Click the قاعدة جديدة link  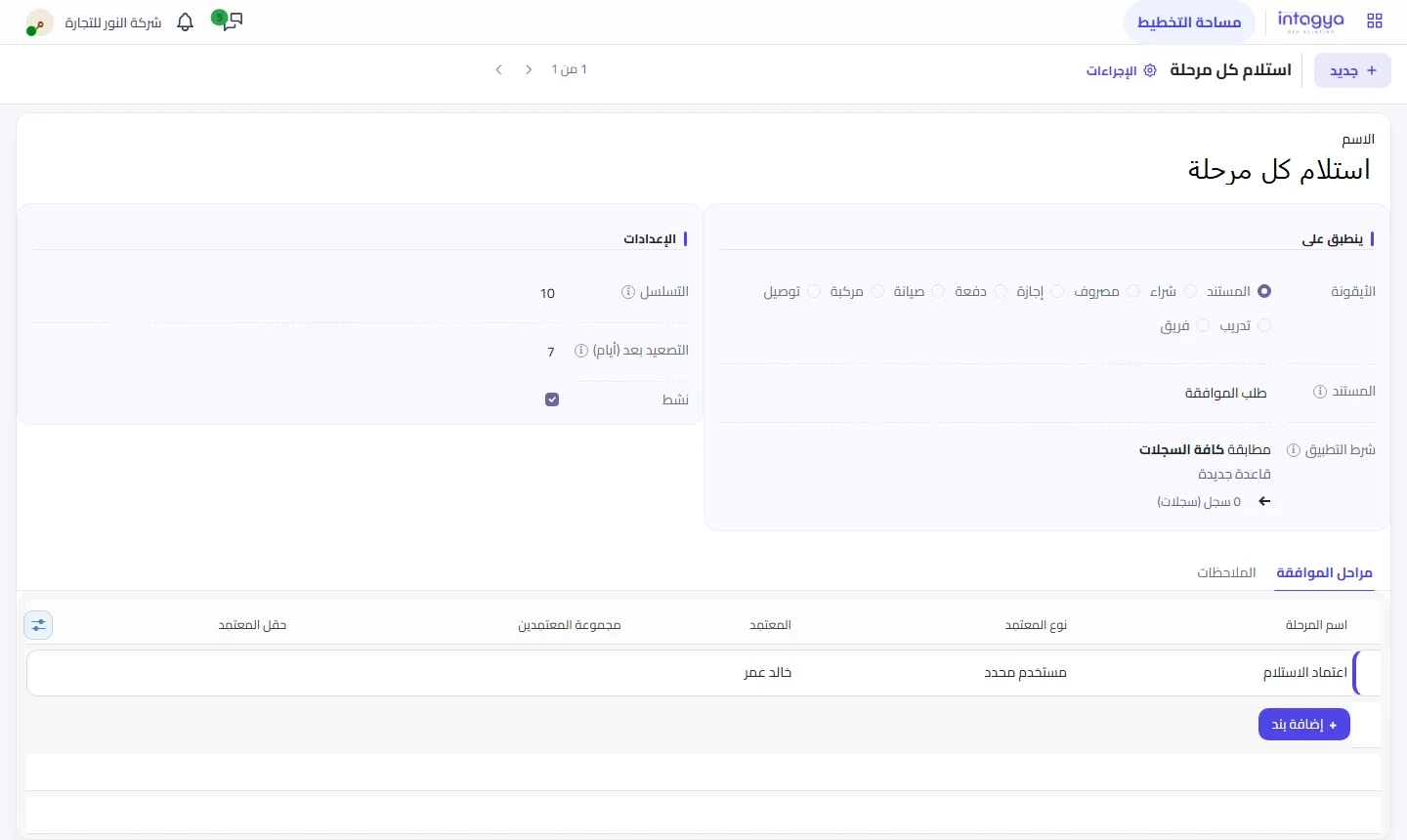tap(1234, 475)
